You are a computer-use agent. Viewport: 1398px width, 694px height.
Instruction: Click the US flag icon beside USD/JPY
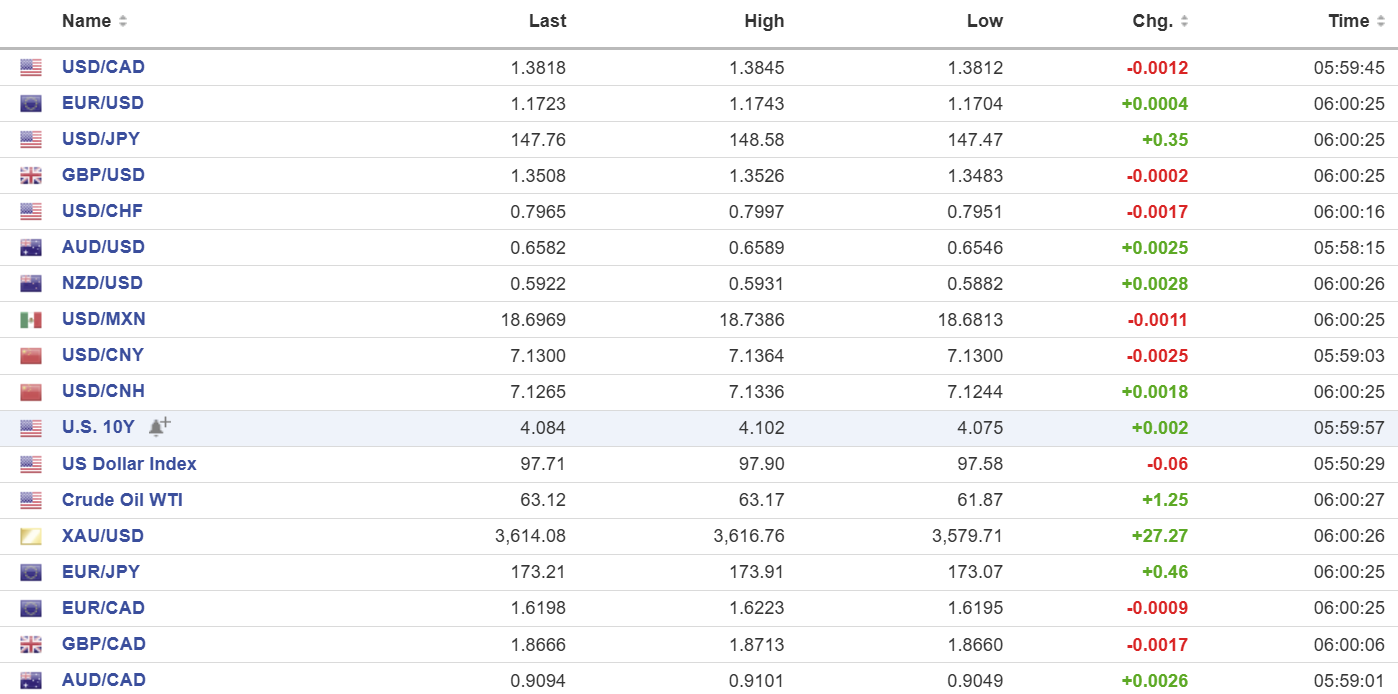(31, 140)
